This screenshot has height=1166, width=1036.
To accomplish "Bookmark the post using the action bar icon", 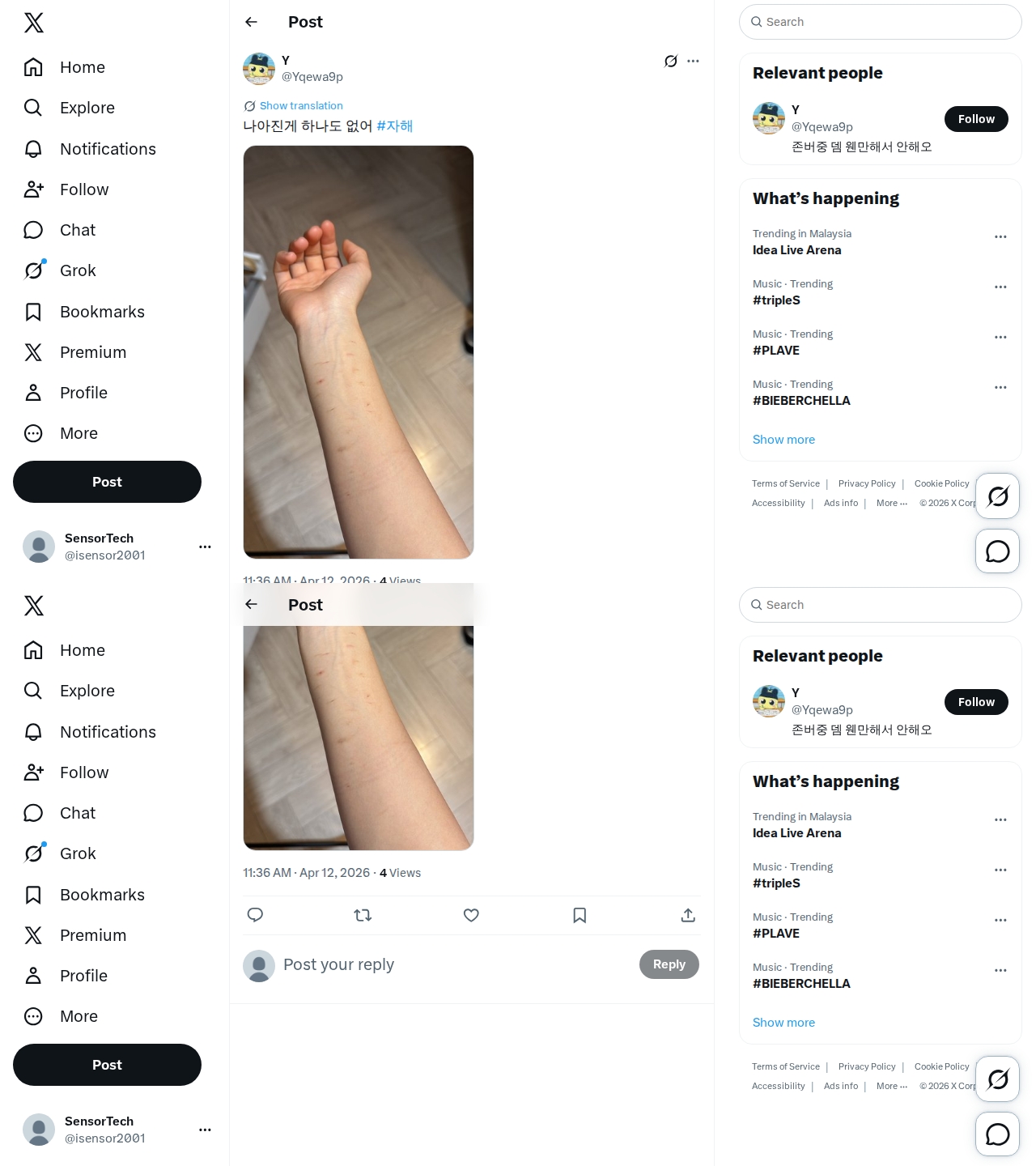I will click(x=580, y=915).
